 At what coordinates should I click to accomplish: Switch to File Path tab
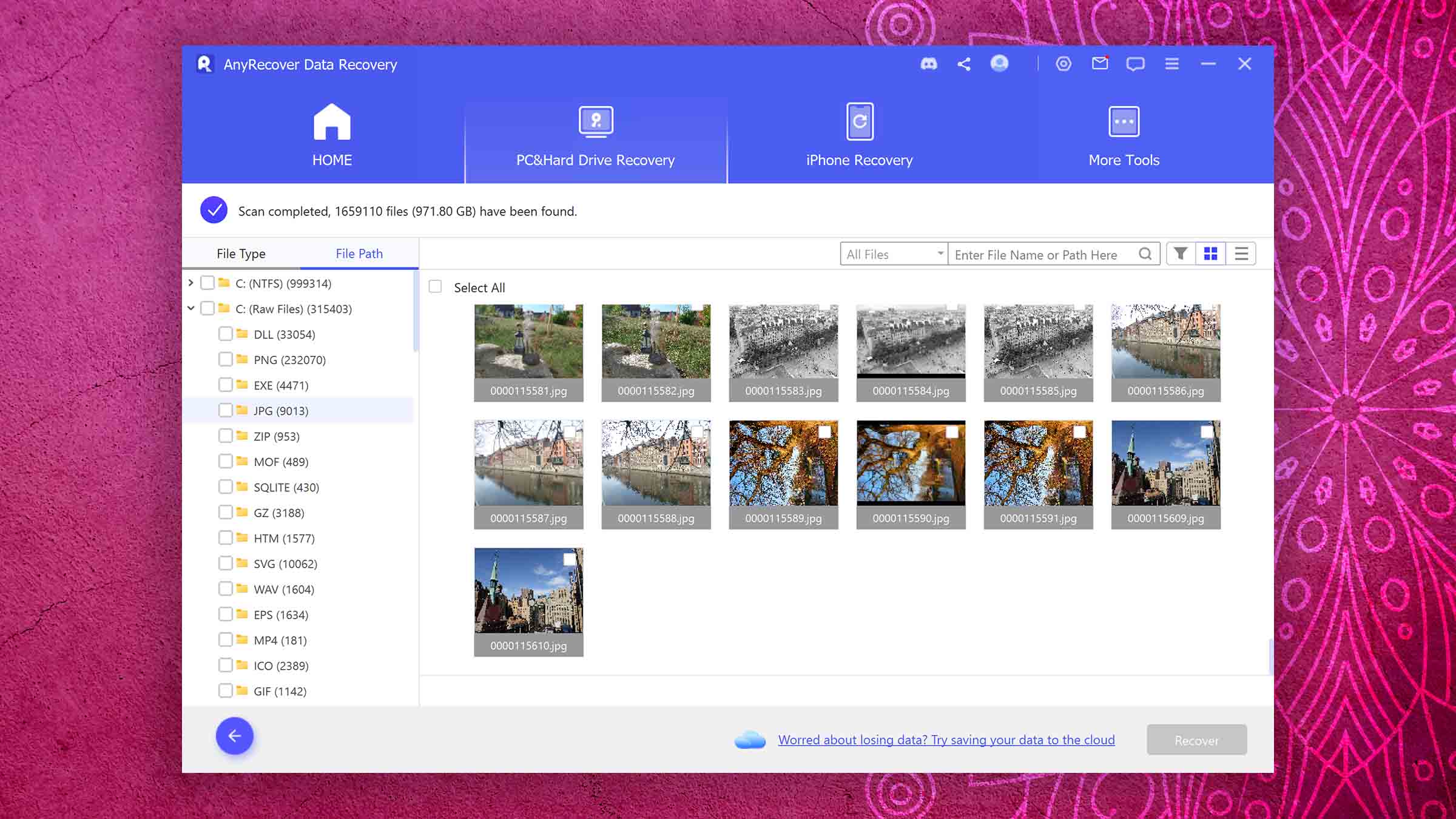(359, 254)
